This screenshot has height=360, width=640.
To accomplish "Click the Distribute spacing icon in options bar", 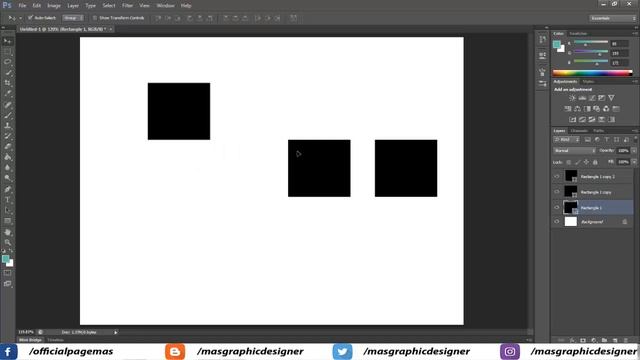I will (x=293, y=18).
